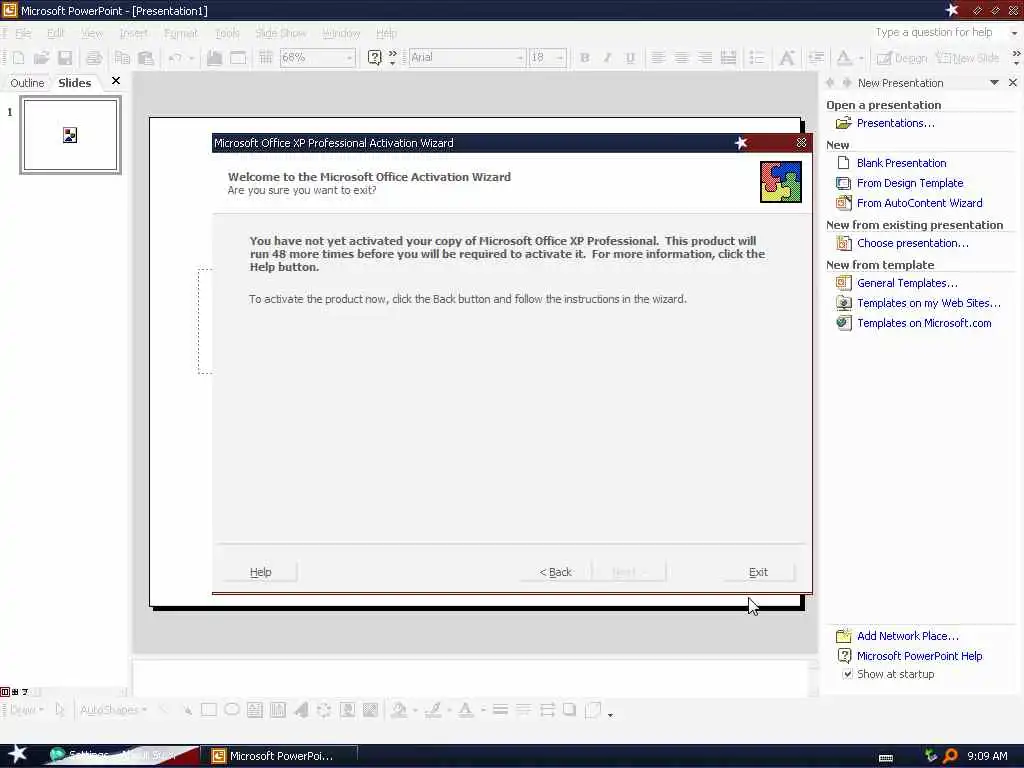Click the Text Box drawing tool

click(255, 709)
